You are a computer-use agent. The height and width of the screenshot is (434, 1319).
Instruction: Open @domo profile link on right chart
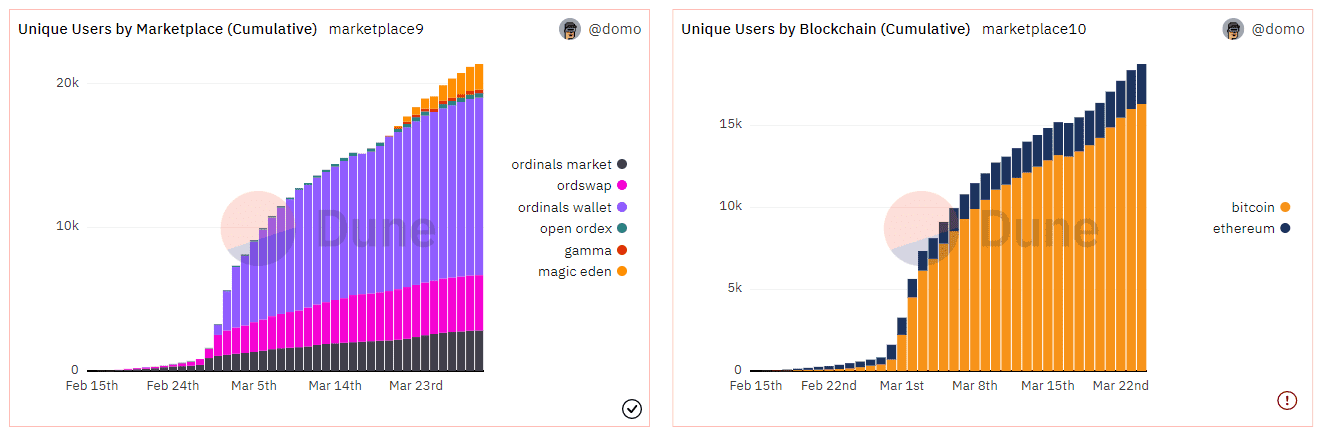pos(1277,29)
